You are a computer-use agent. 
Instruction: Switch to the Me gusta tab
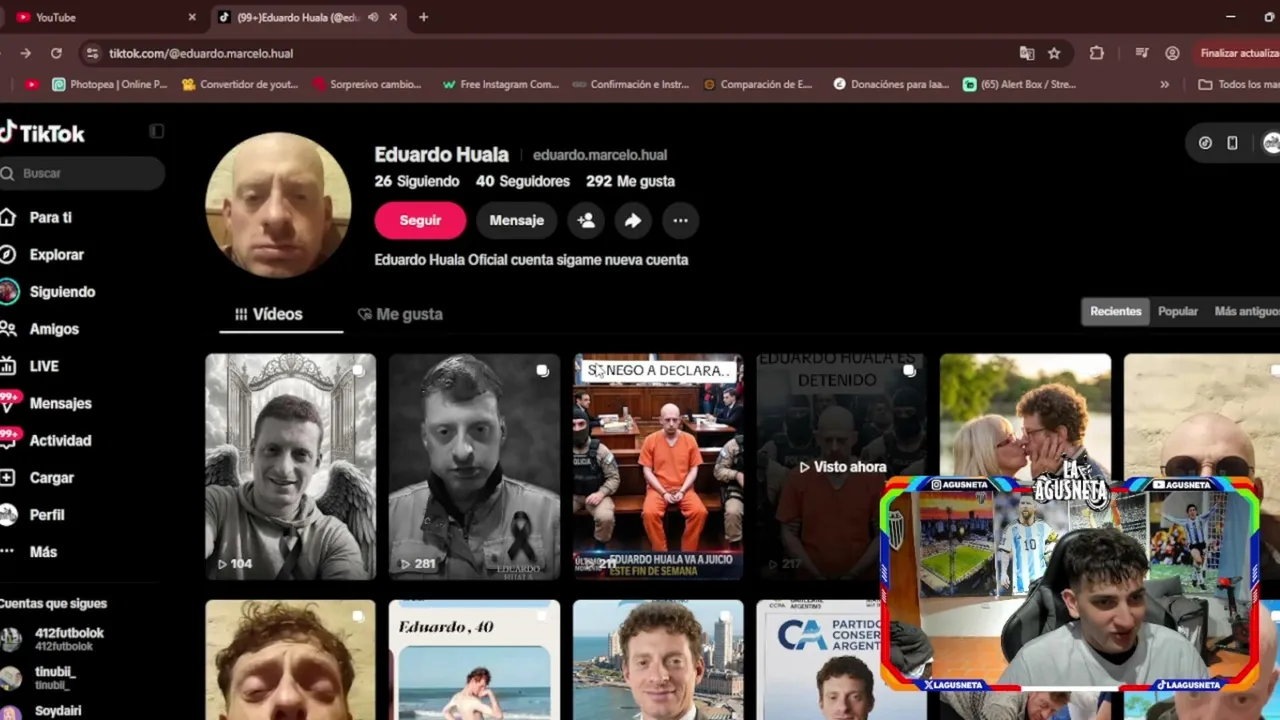tap(400, 314)
